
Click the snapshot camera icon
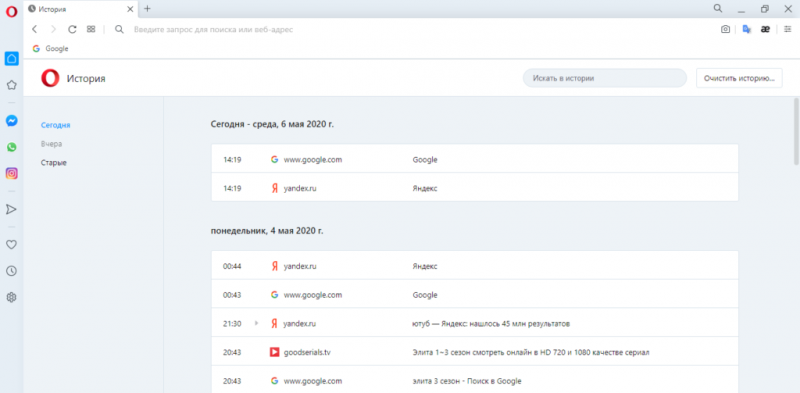pyautogui.click(x=725, y=30)
